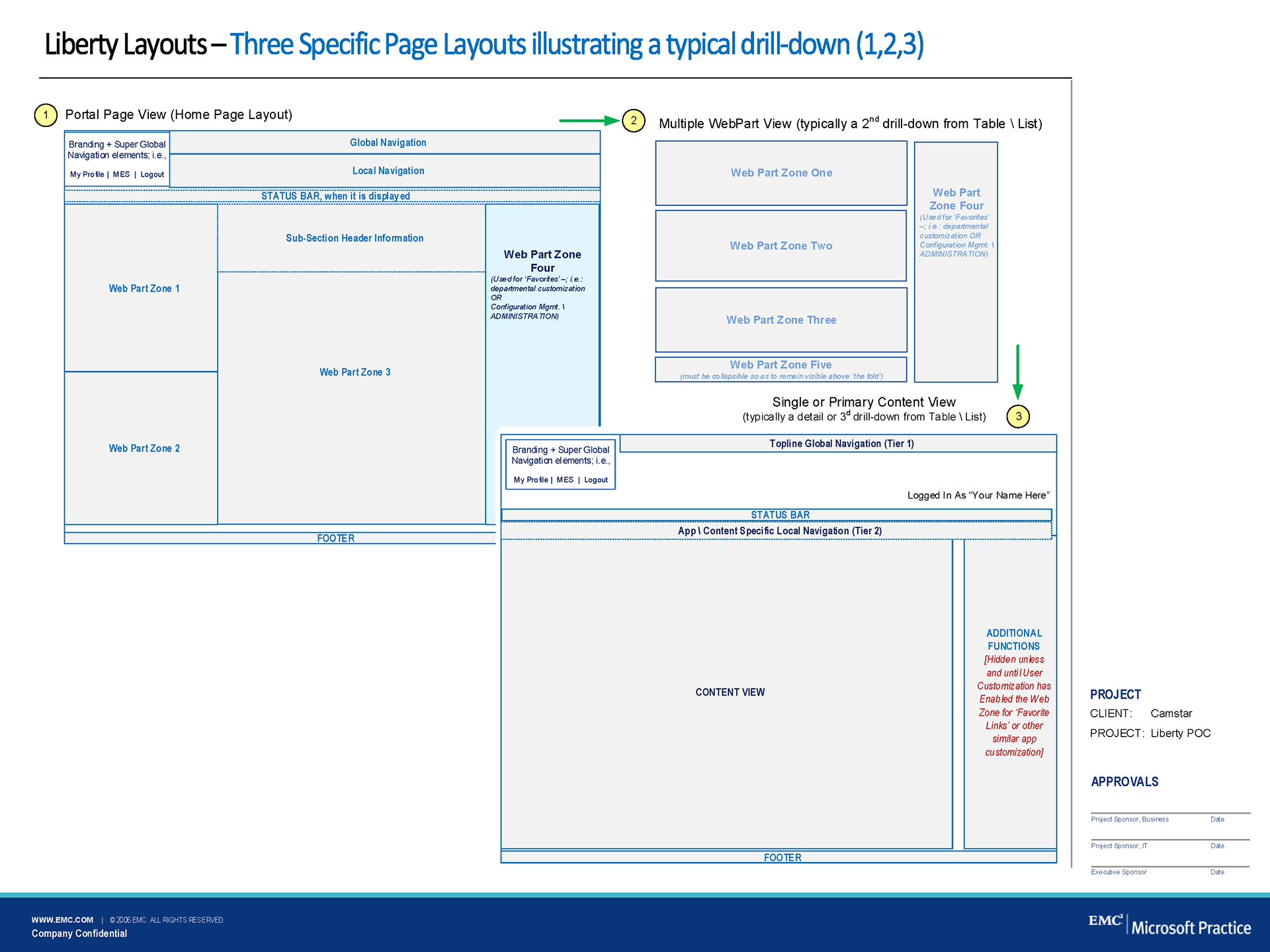Select the Global Navigation bar
This screenshot has width=1270, height=952.
[x=388, y=143]
